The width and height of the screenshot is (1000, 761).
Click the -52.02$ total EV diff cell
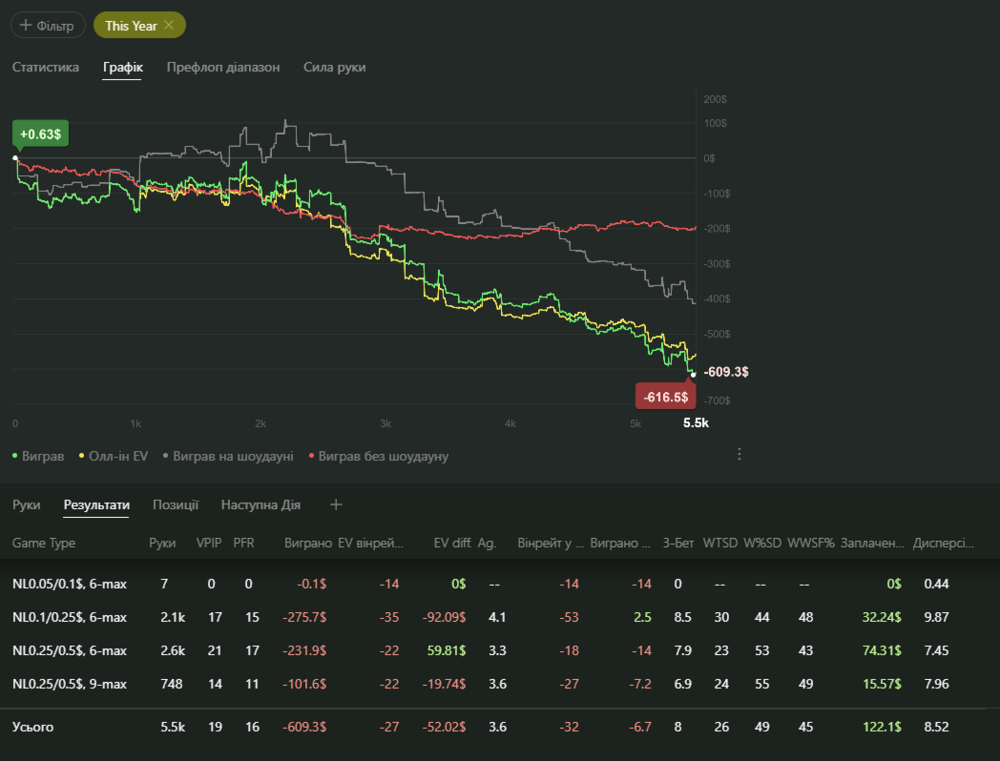[444, 727]
